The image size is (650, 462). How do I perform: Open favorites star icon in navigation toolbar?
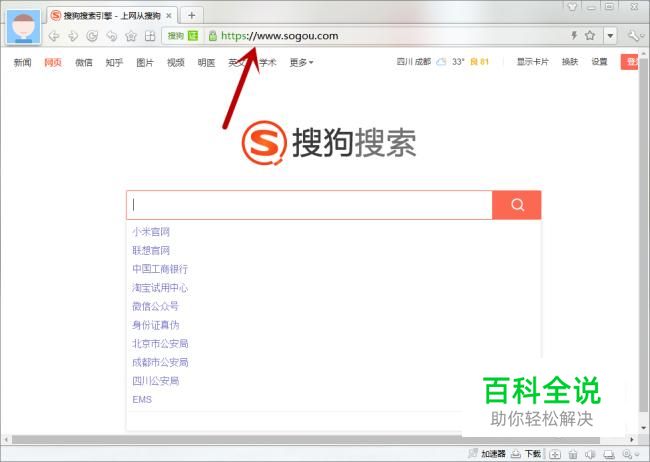point(131,36)
